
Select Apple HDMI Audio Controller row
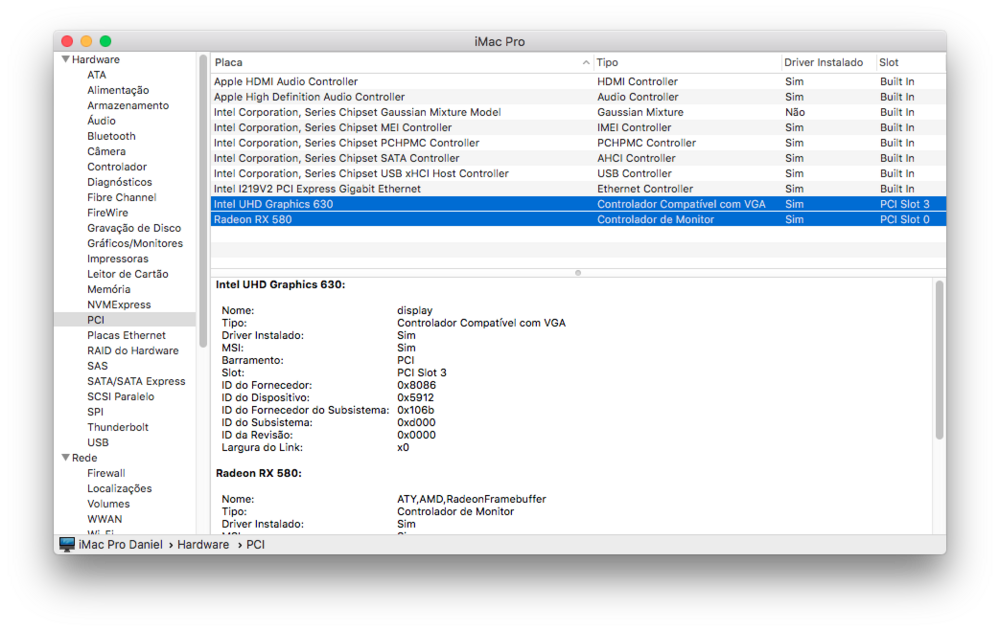point(285,82)
